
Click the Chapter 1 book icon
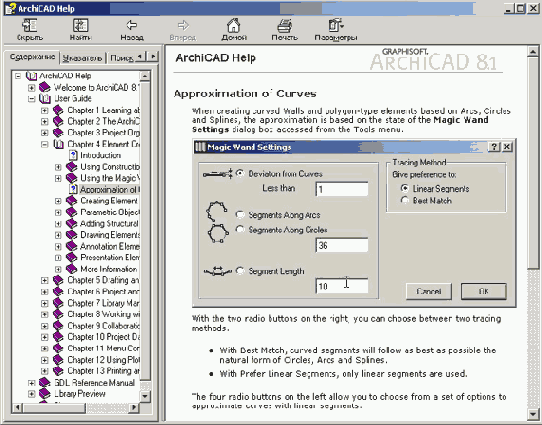tap(58, 110)
